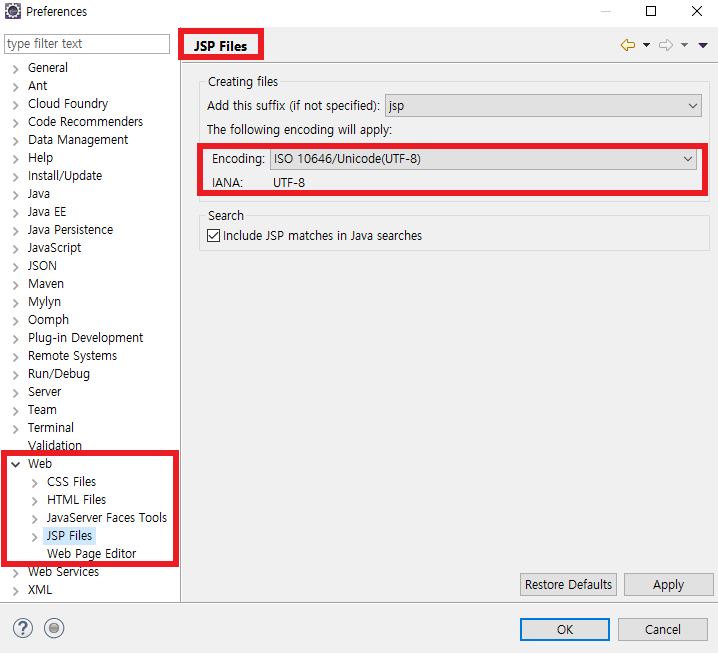Select Mylyn preferences entry
The image size is (718, 653).
pos(44,302)
